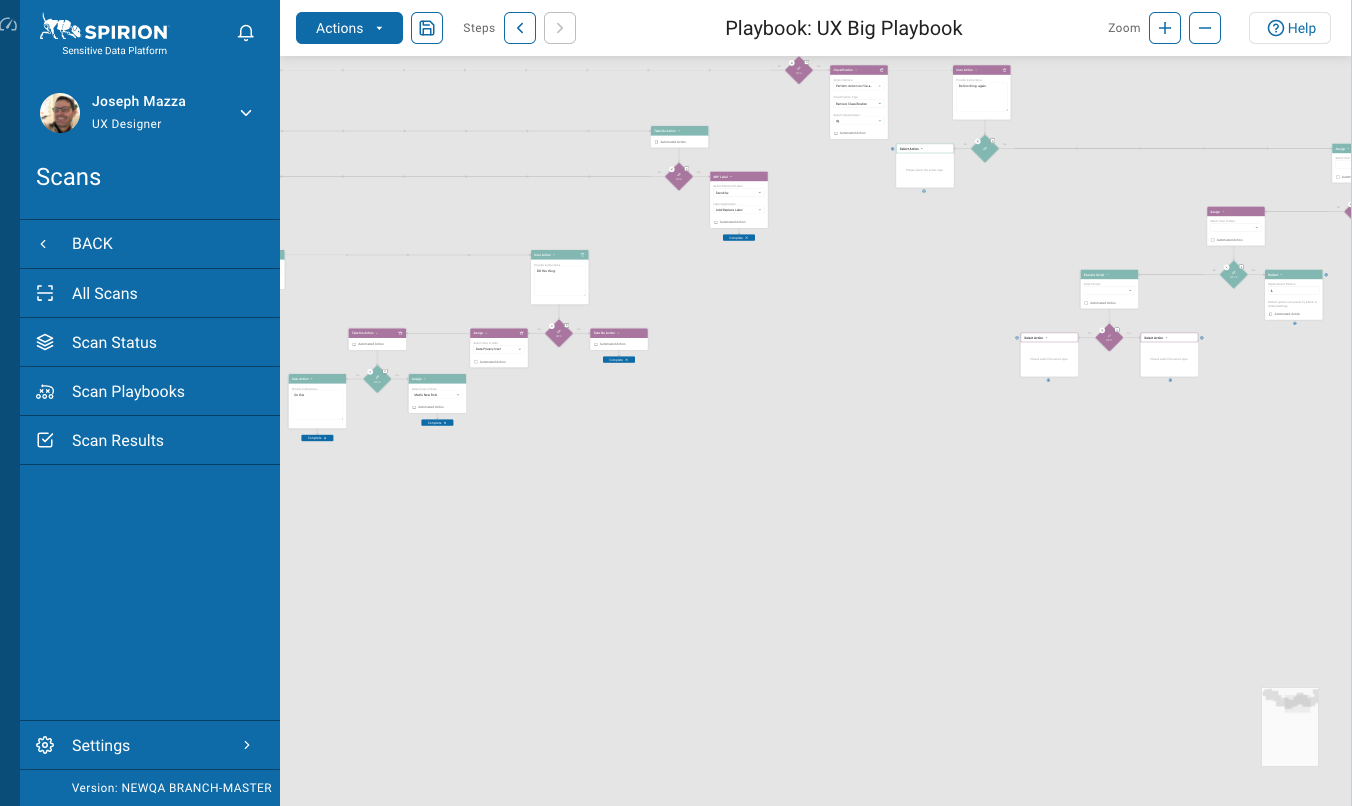
Task: Open All Scans in the sidebar
Action: pyautogui.click(x=105, y=294)
